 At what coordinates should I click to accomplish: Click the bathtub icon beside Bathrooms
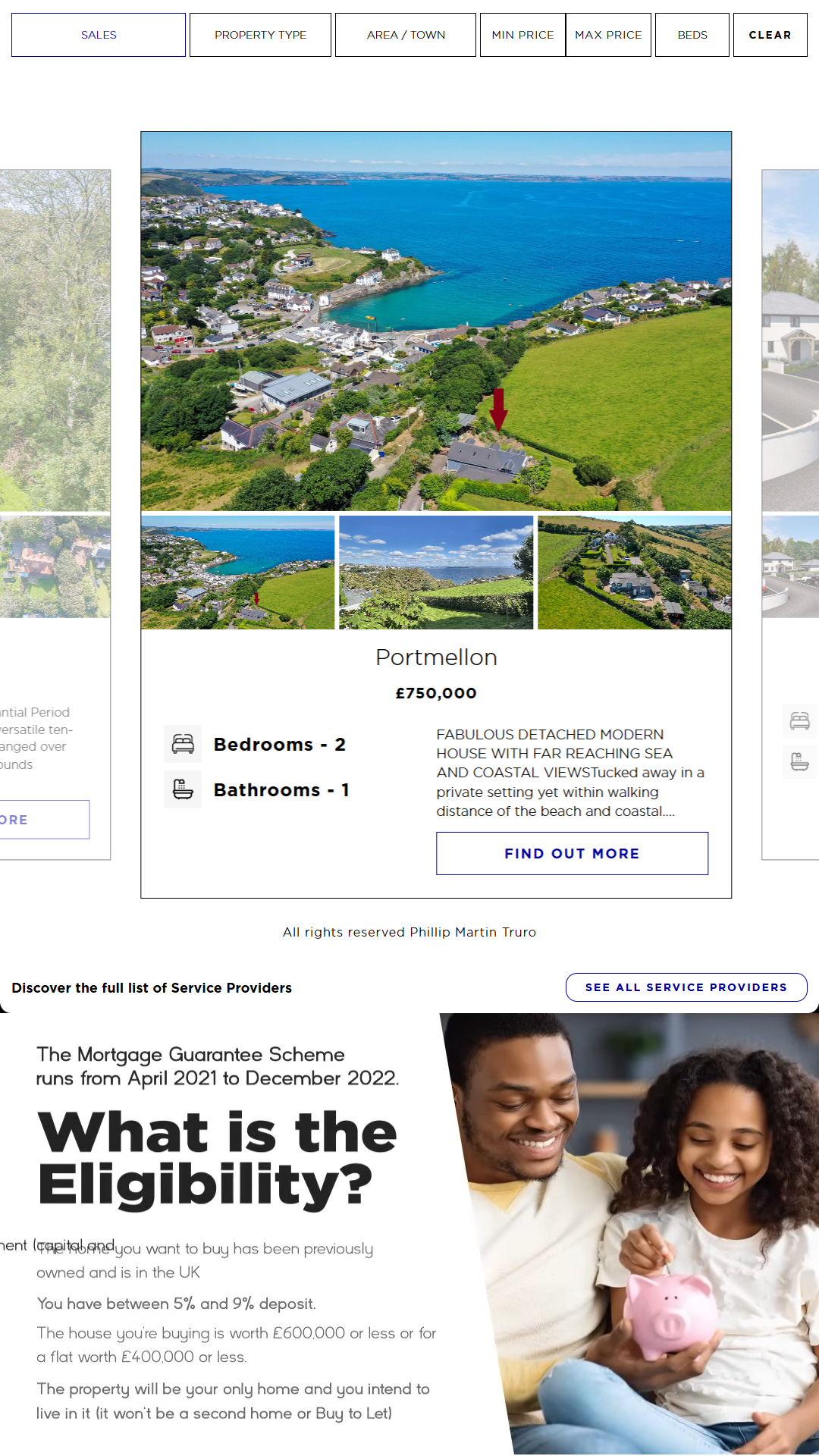[183, 789]
